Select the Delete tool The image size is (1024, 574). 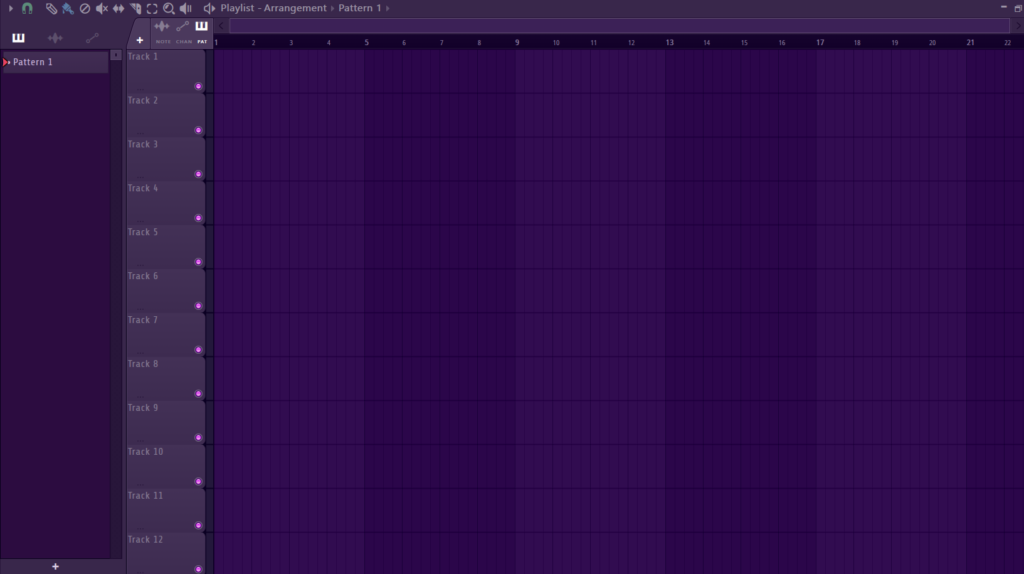click(85, 8)
